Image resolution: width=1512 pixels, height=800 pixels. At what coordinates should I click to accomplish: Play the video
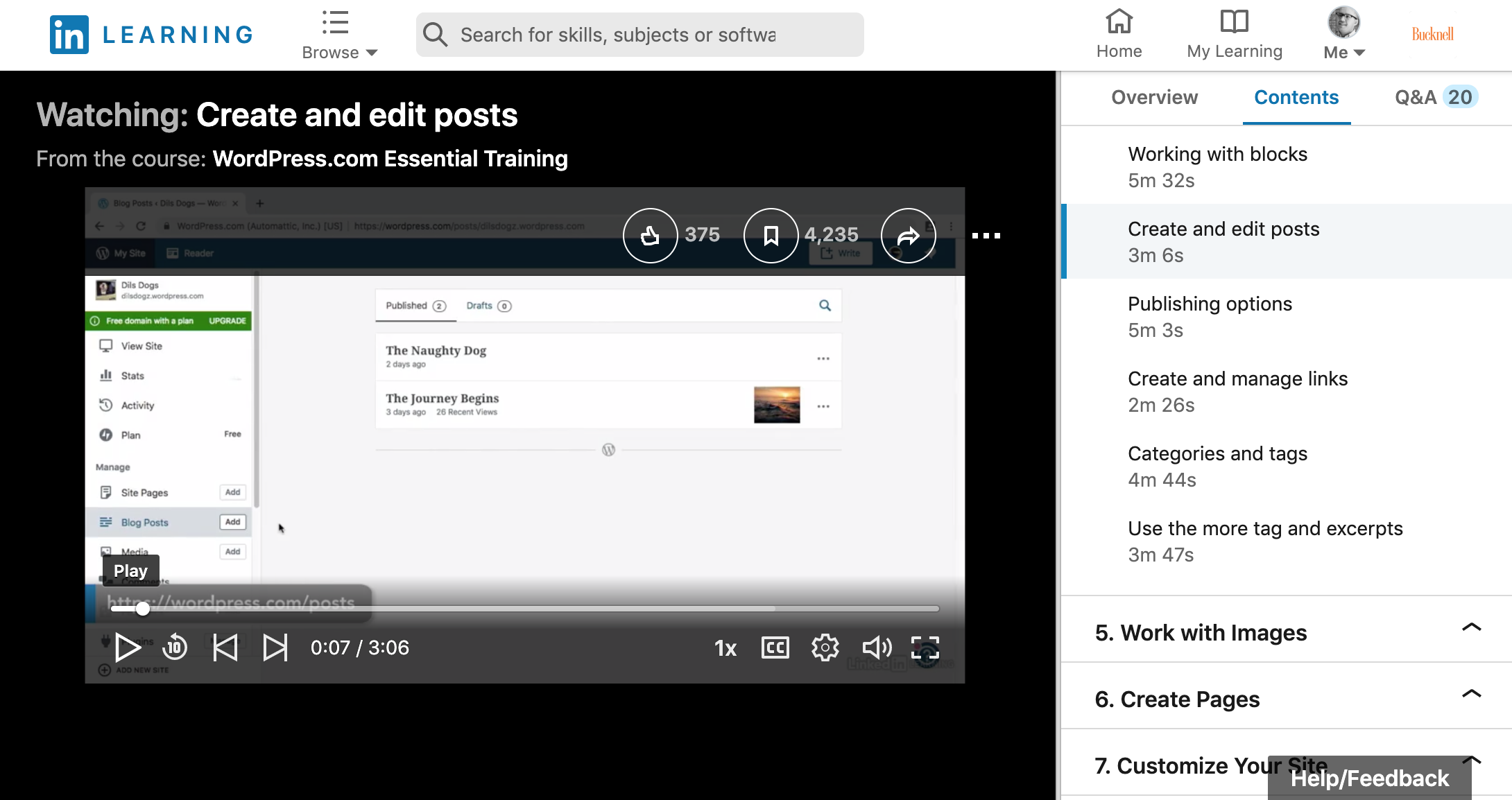(x=128, y=647)
